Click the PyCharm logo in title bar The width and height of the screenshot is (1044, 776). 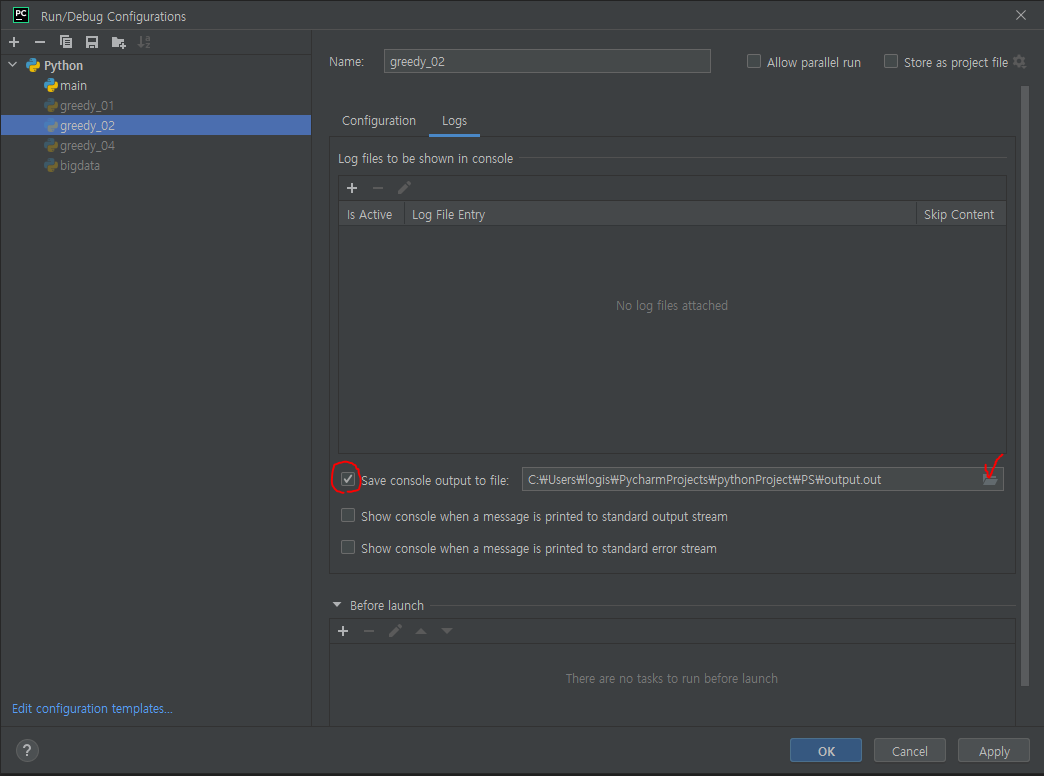pos(21,15)
